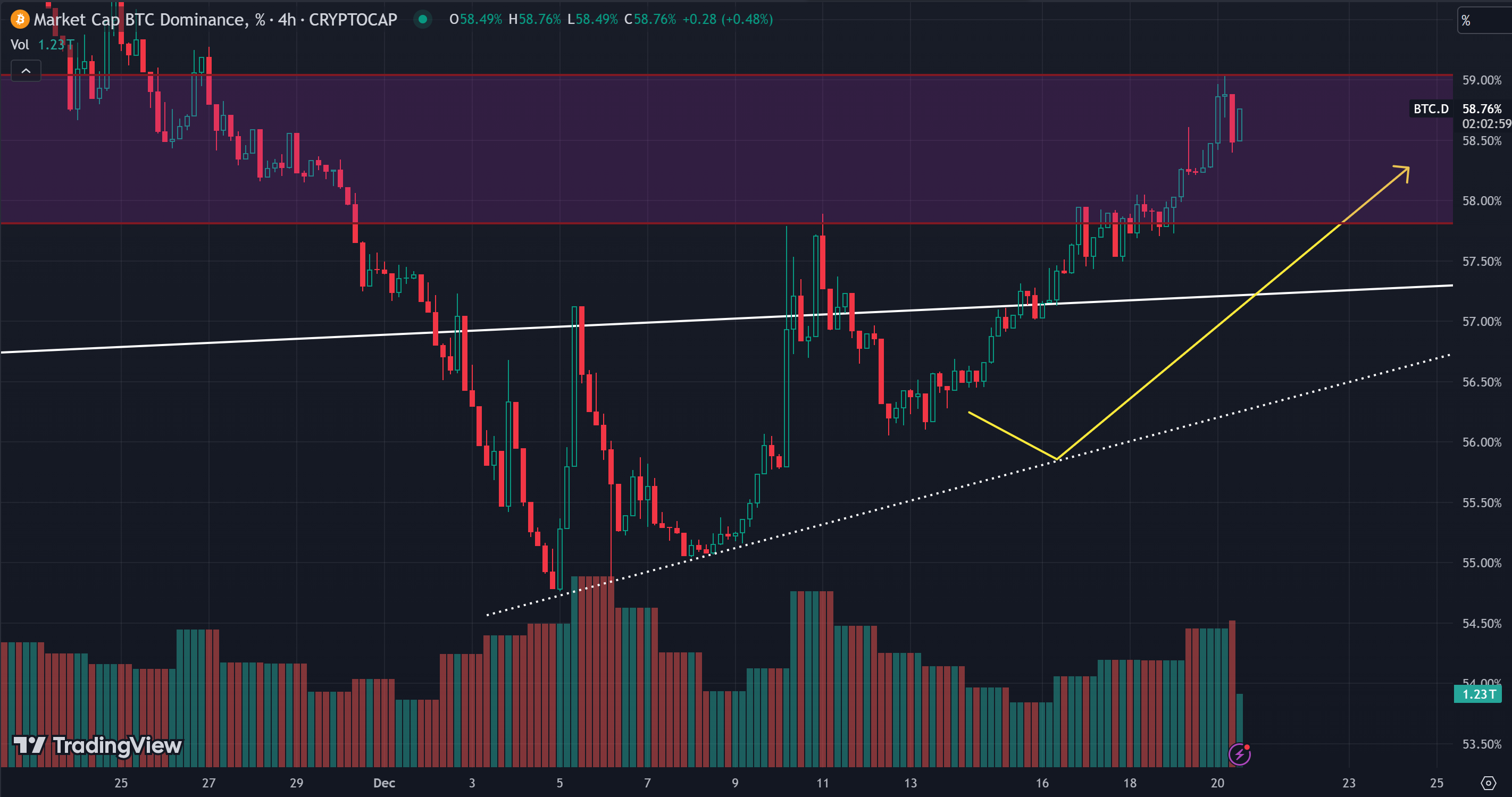Collapse the indicator legend with chevron button

coord(26,71)
